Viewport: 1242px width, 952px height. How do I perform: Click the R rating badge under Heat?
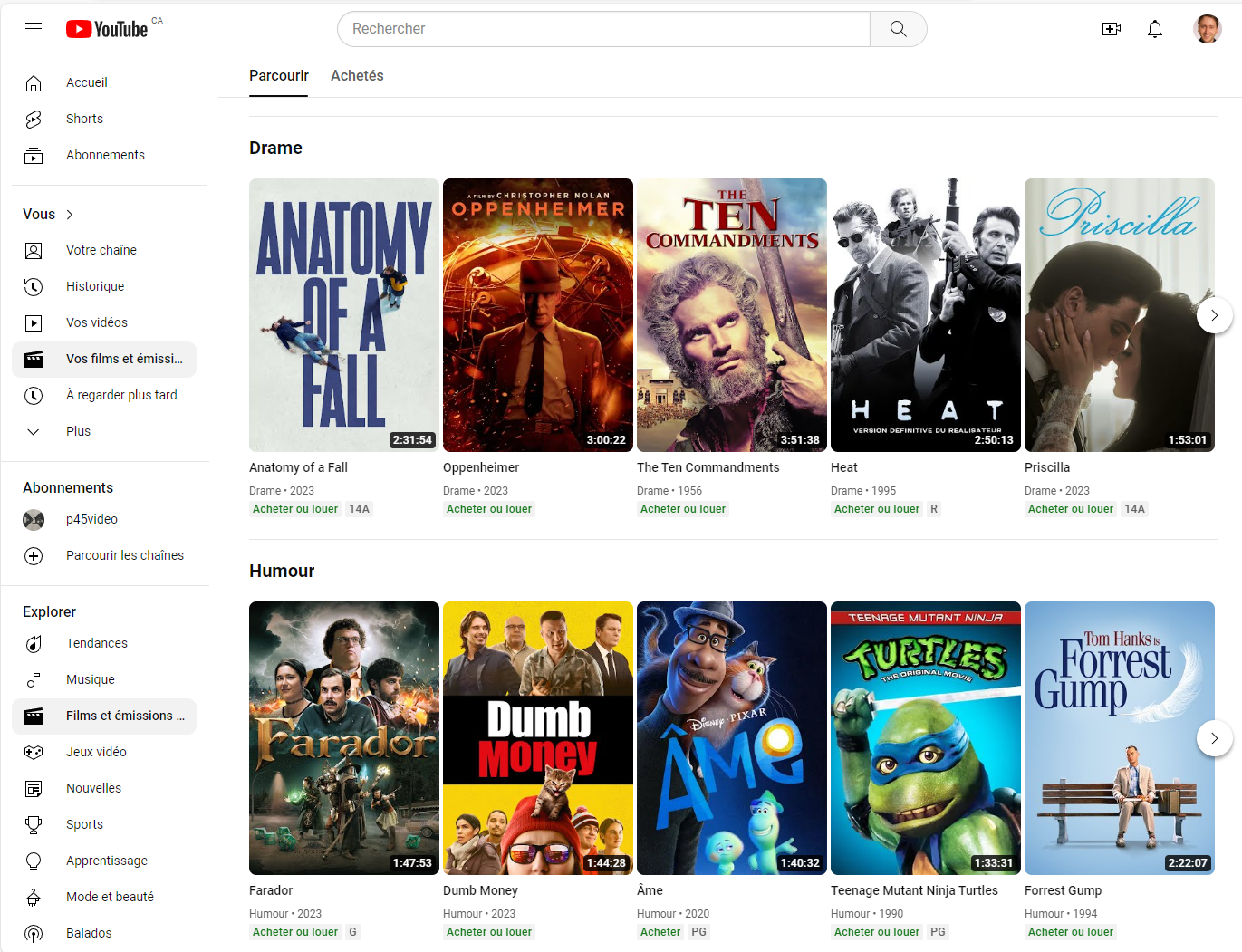(934, 509)
